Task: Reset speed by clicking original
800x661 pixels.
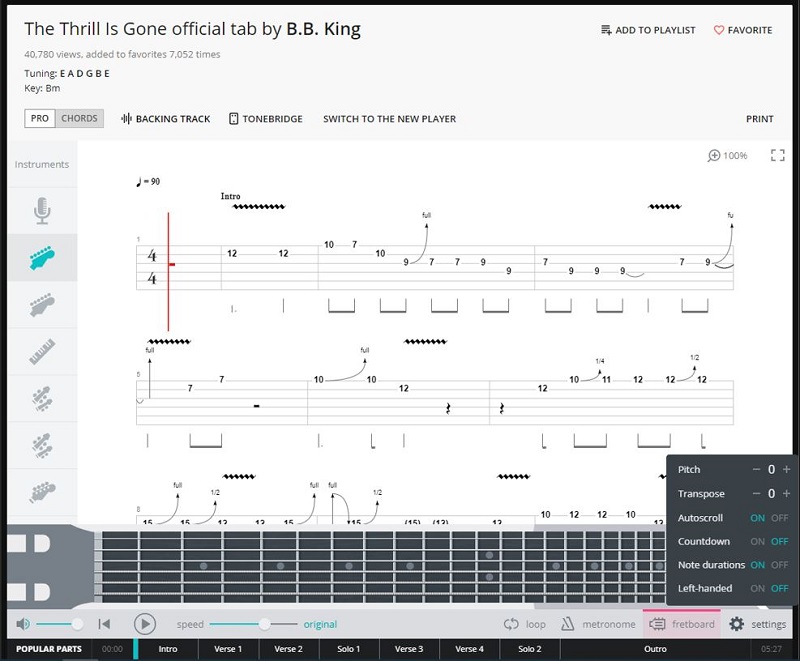Action: pyautogui.click(x=320, y=624)
